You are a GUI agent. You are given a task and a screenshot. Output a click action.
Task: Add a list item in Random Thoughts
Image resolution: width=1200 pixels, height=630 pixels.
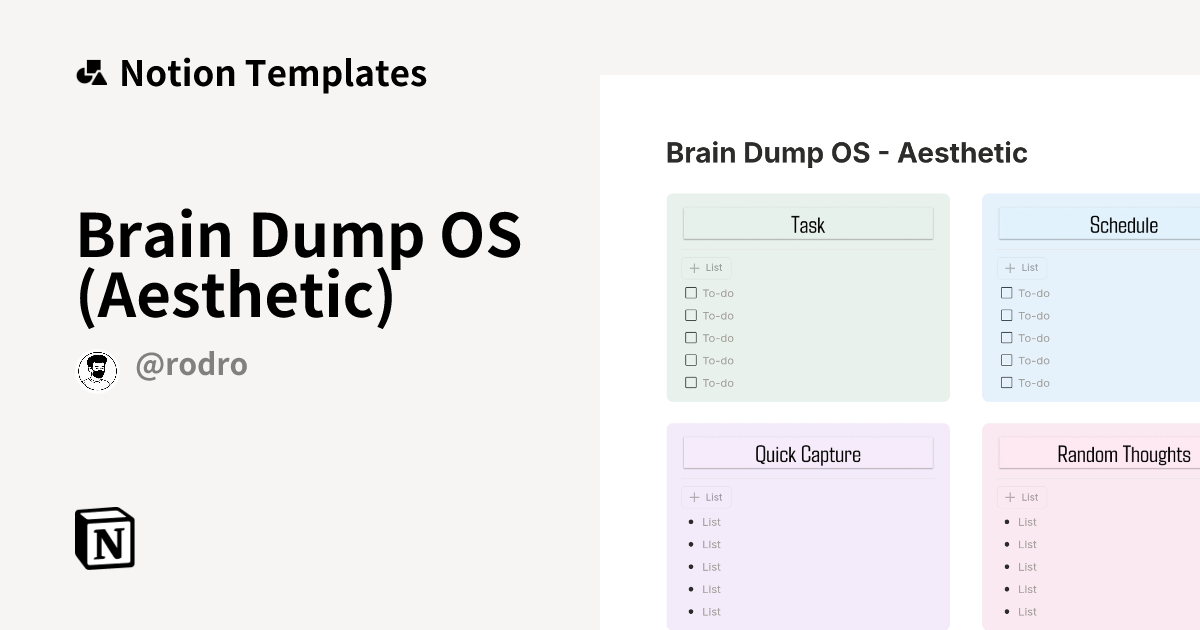point(1023,497)
